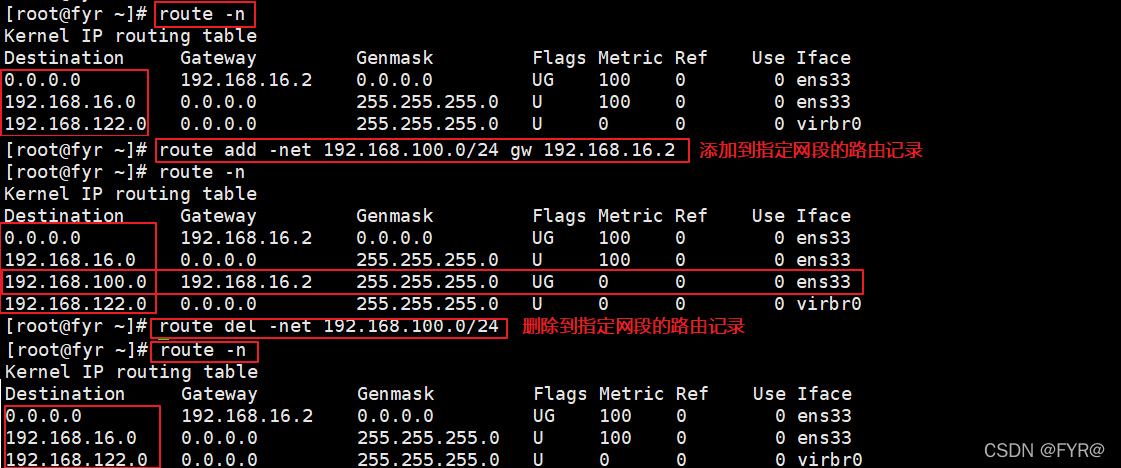Click the Destination header of second table
This screenshot has width=1121, height=468.
click(x=64, y=216)
